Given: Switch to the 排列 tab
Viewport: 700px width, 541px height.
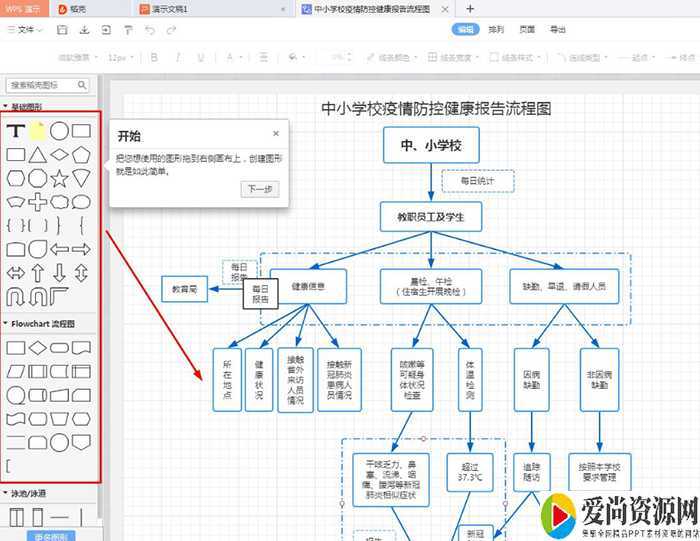Looking at the screenshot, I should pyautogui.click(x=496, y=30).
